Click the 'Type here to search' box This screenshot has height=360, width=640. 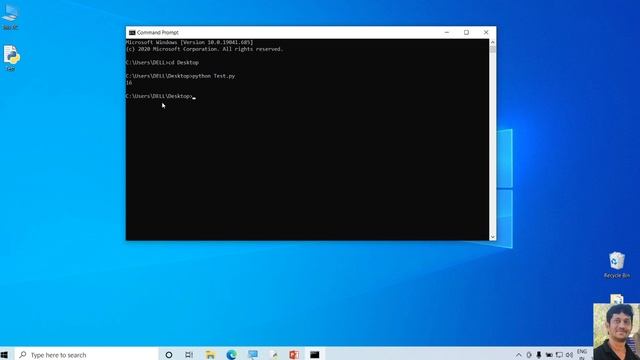[87, 355]
